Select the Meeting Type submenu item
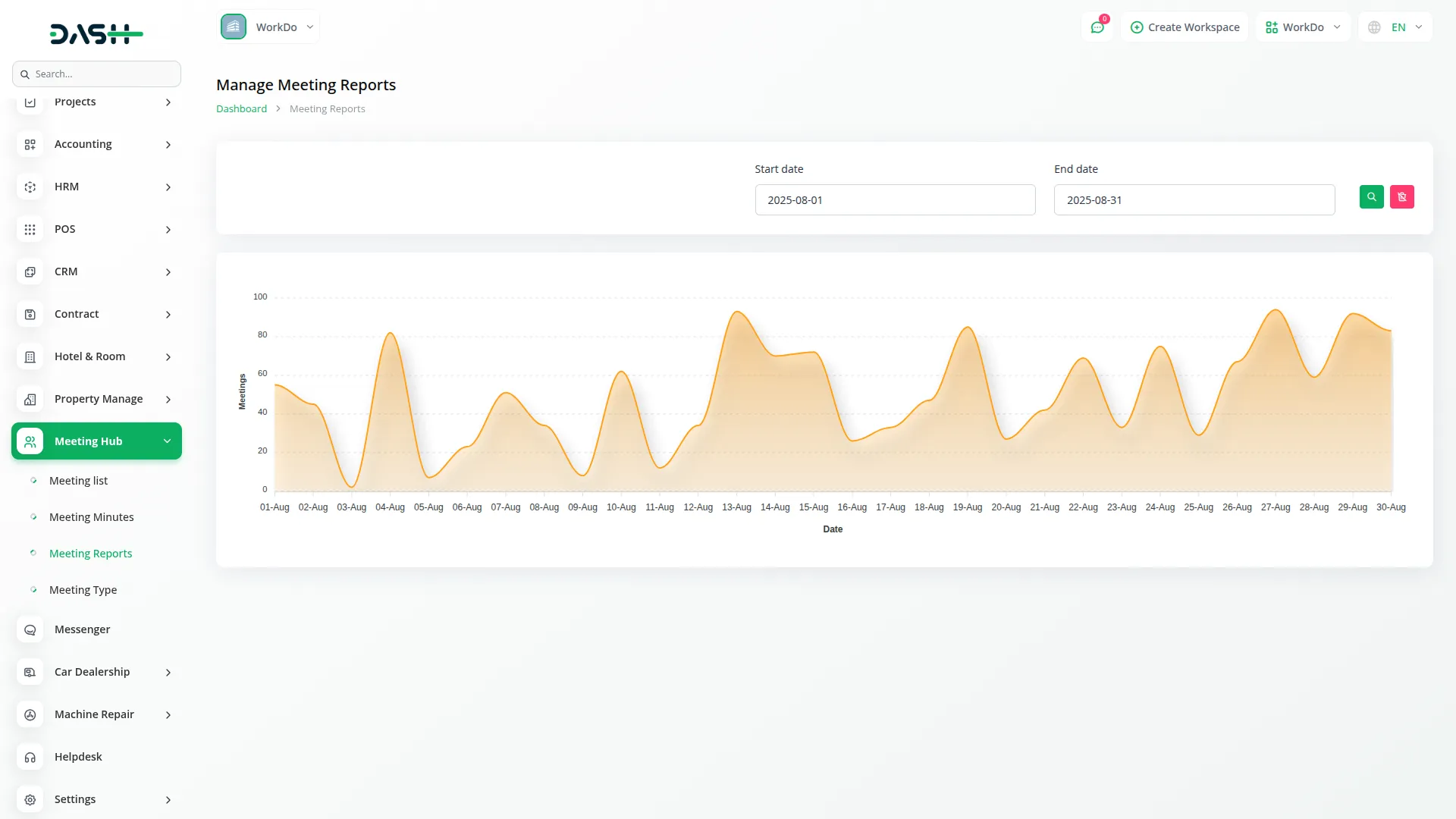 point(83,590)
